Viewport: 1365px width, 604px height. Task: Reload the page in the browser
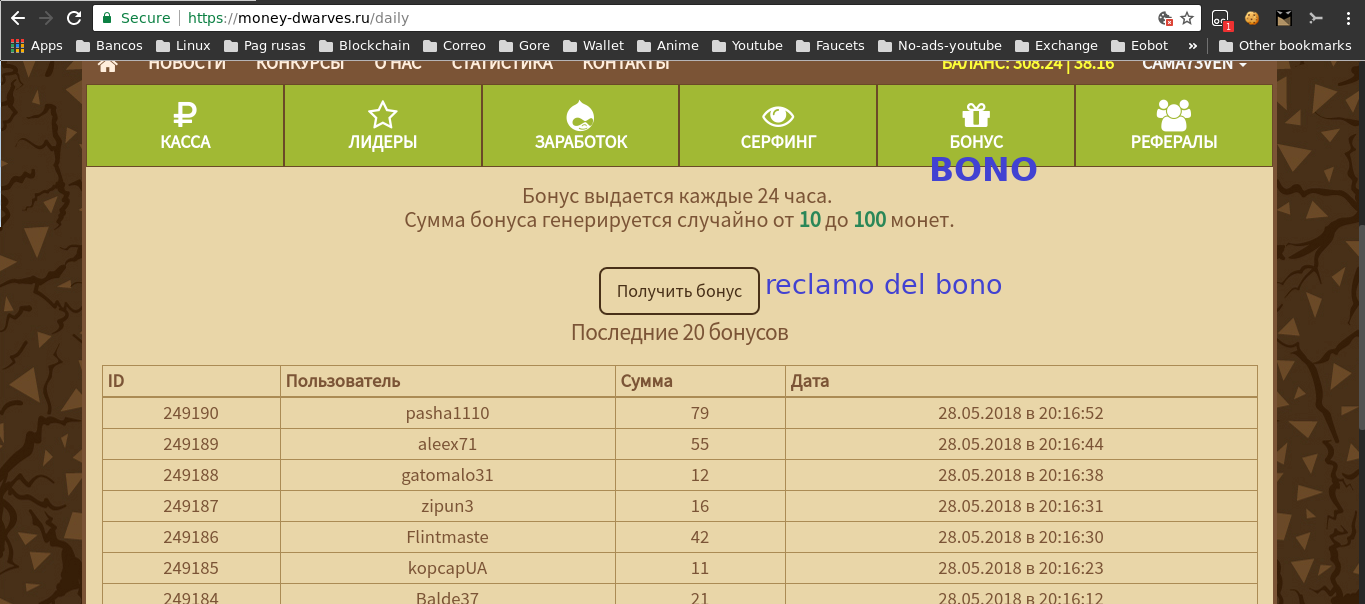tap(73, 18)
